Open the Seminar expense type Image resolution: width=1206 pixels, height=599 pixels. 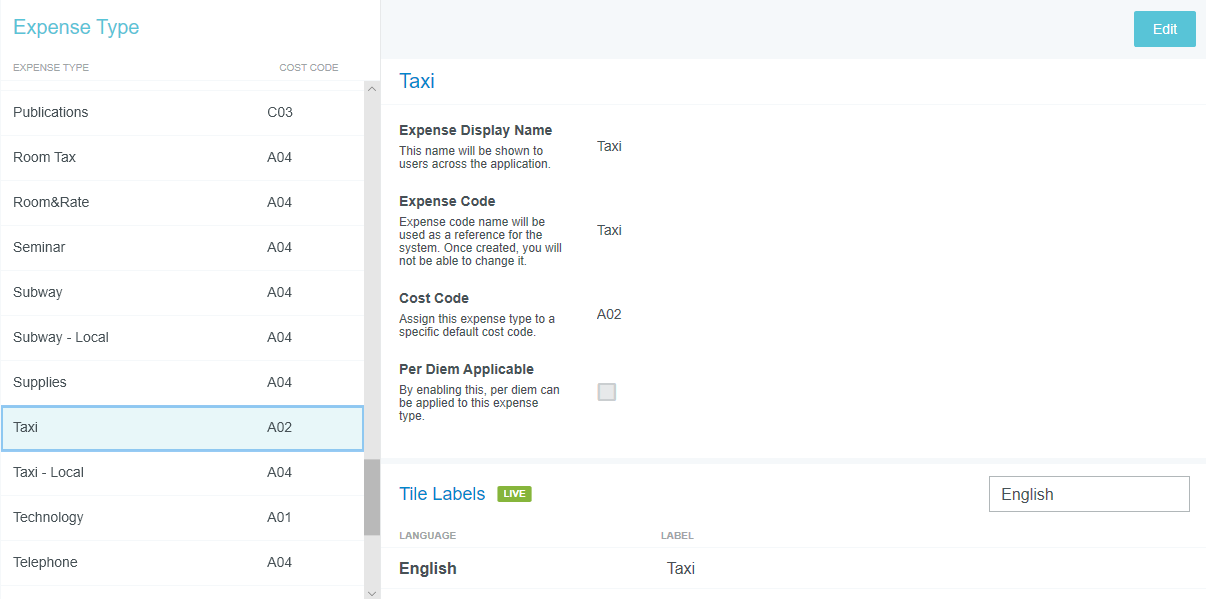(180, 247)
